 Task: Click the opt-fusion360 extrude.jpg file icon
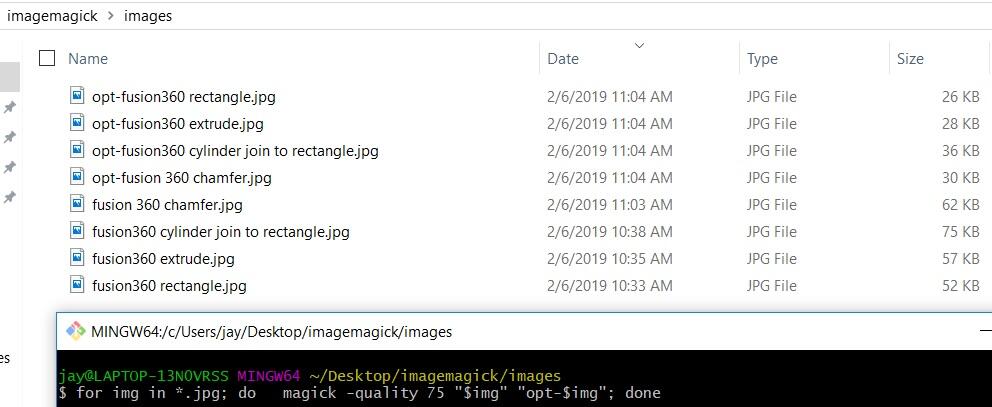tap(78, 123)
